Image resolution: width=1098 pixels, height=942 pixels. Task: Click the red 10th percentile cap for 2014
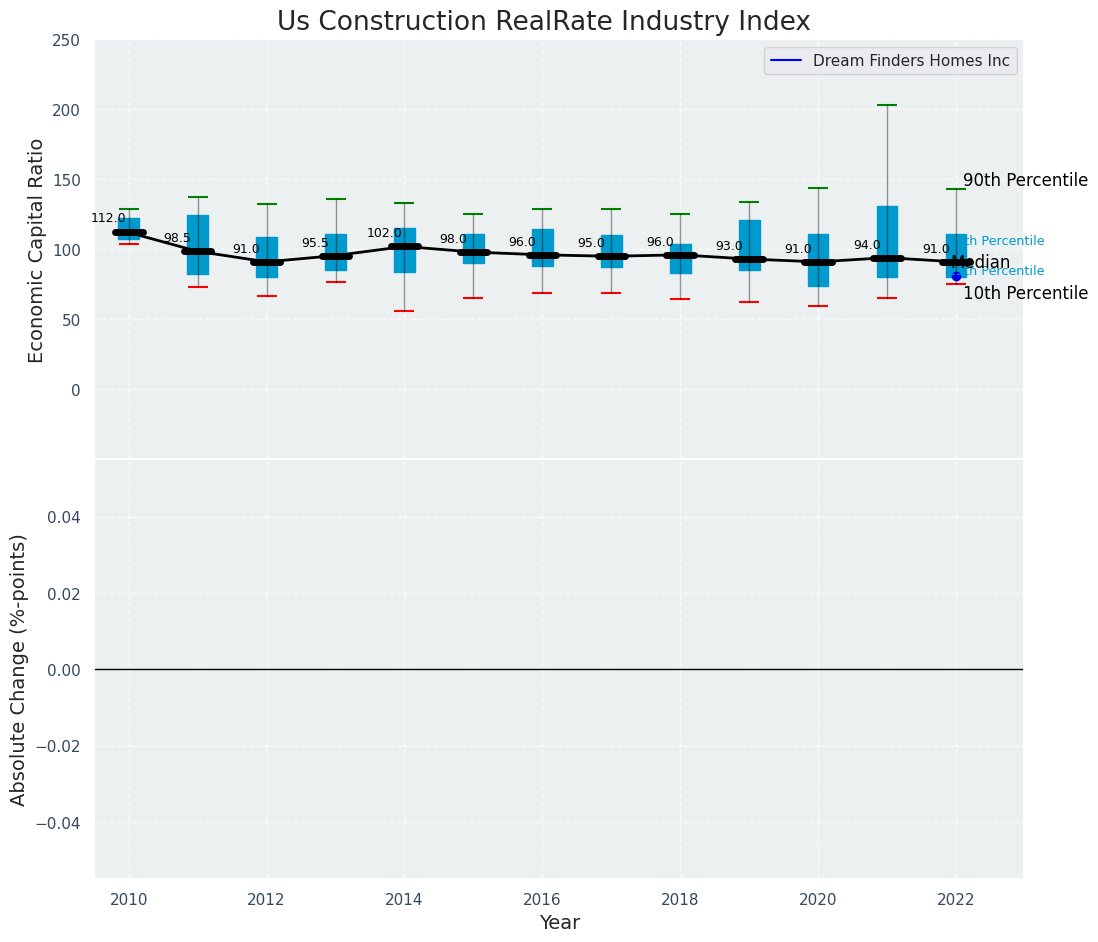404,311
